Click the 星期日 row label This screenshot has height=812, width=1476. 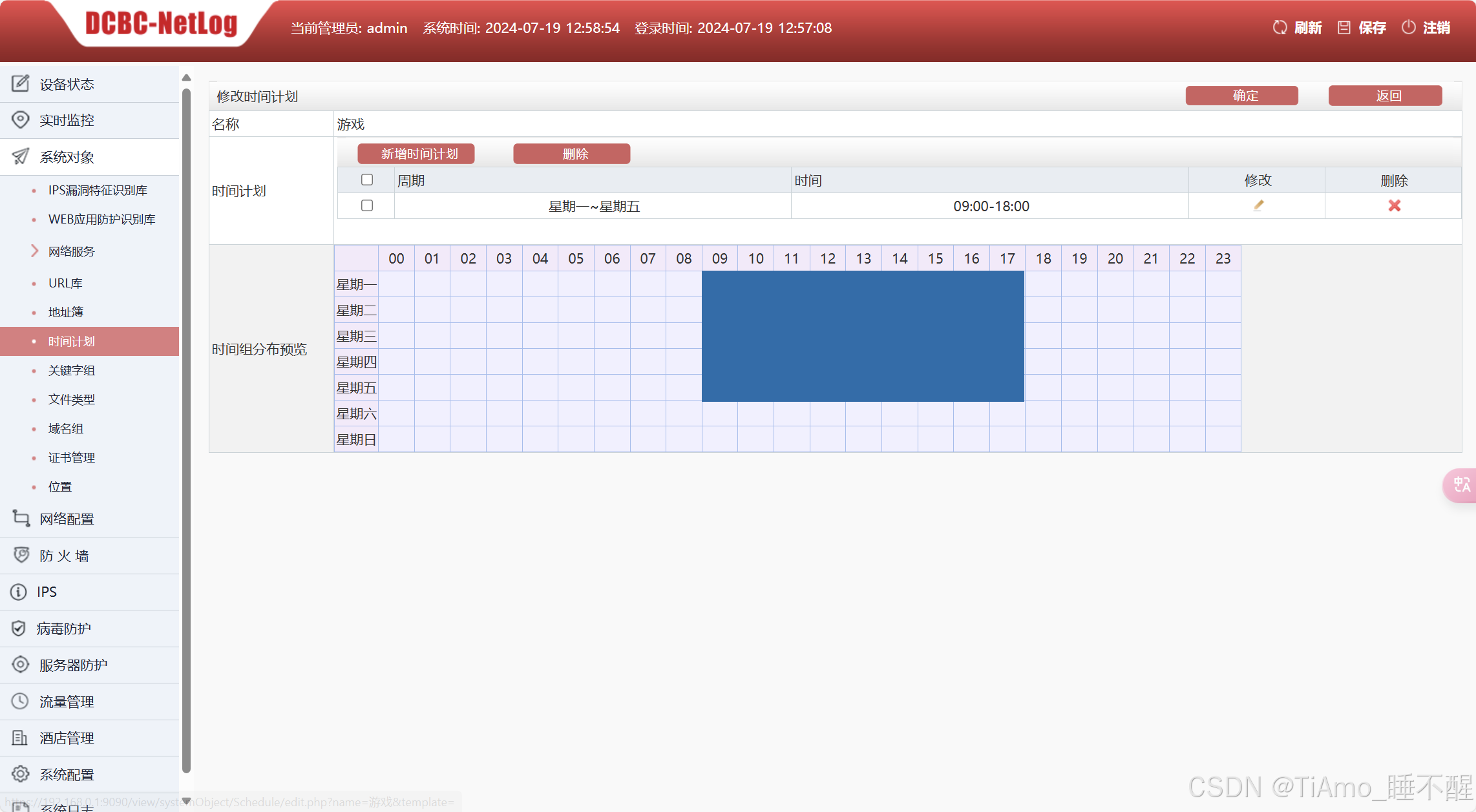coord(356,439)
